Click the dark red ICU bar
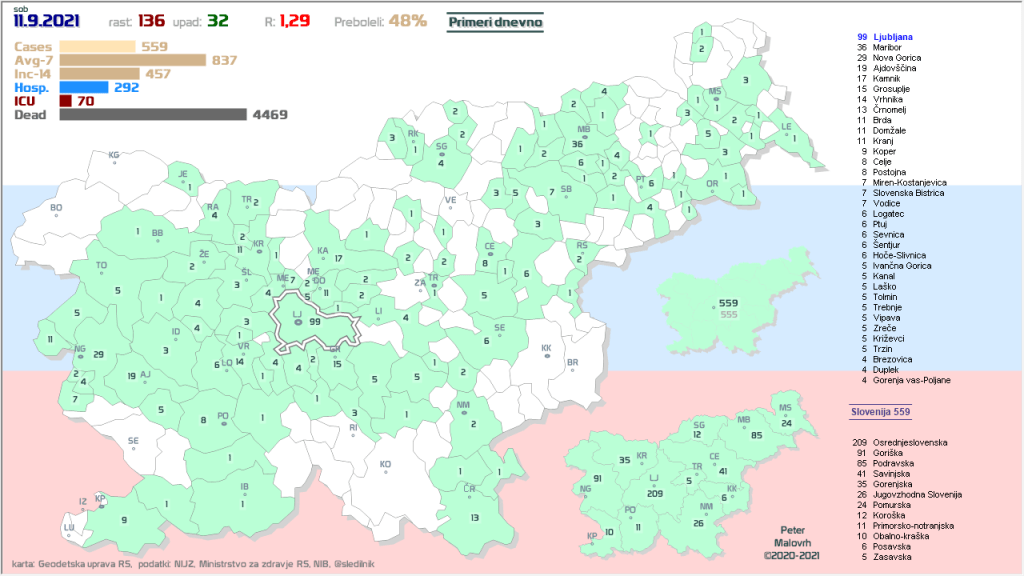The height and width of the screenshot is (576, 1024). [x=65, y=101]
